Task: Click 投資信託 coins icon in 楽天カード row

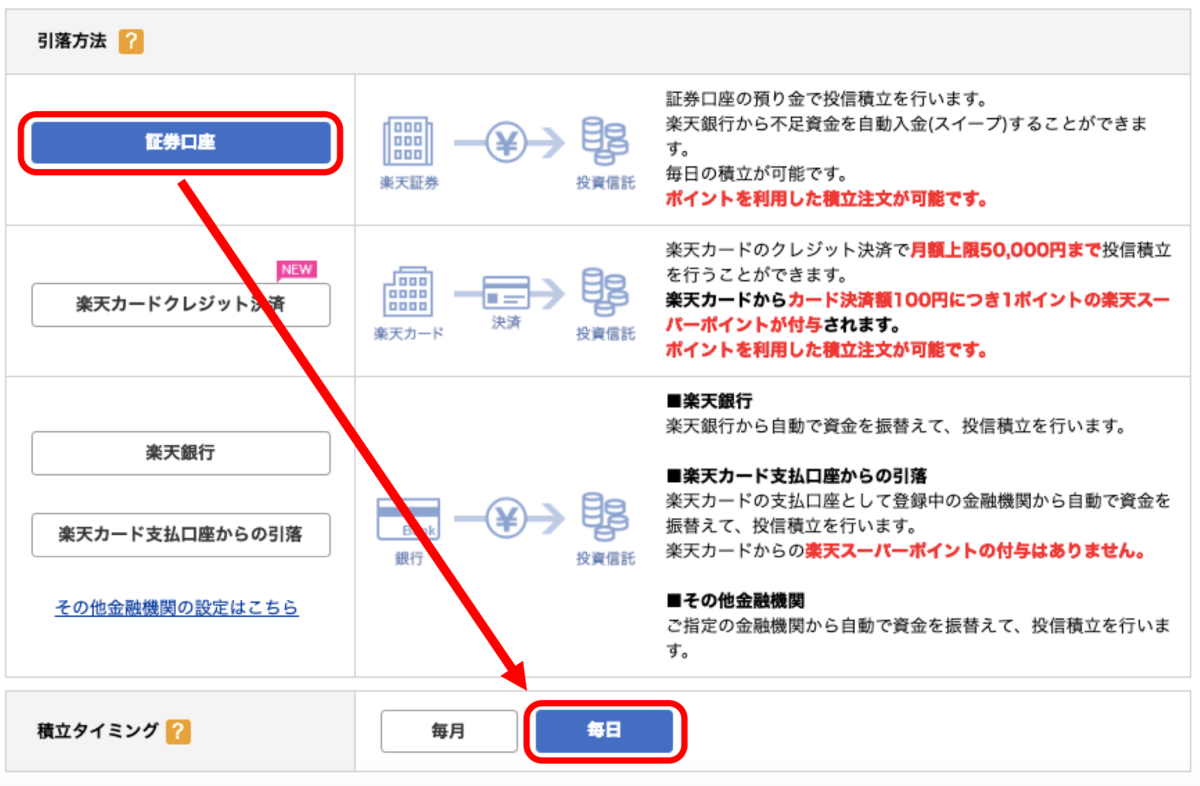Action: (x=605, y=292)
